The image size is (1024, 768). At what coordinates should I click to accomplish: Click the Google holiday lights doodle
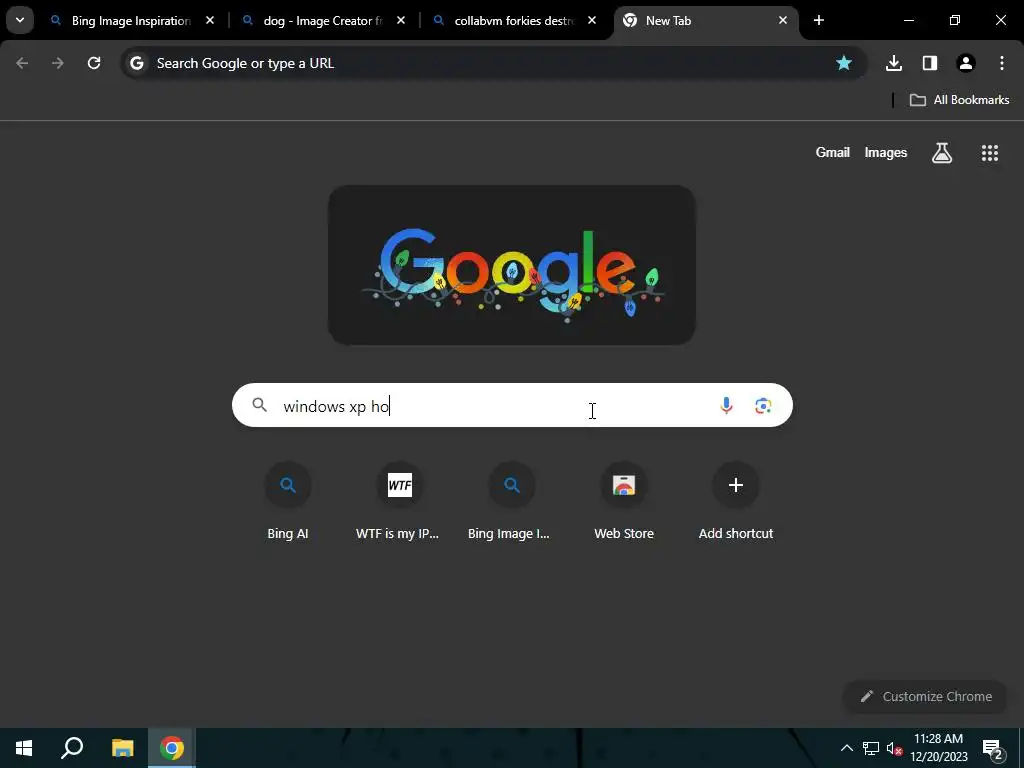tap(511, 265)
